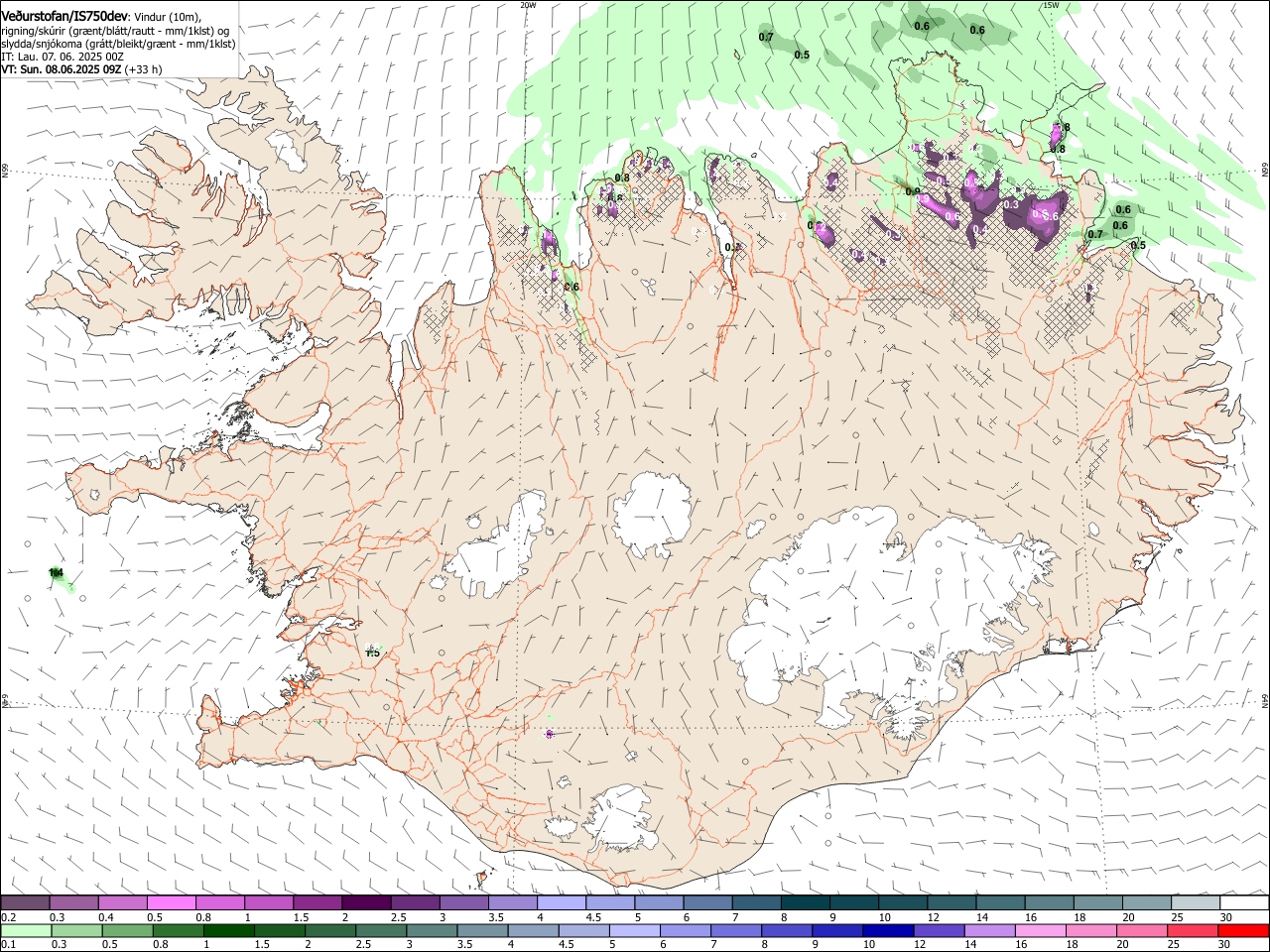Select the rain legend swatch labeled 0.3

point(76,930)
